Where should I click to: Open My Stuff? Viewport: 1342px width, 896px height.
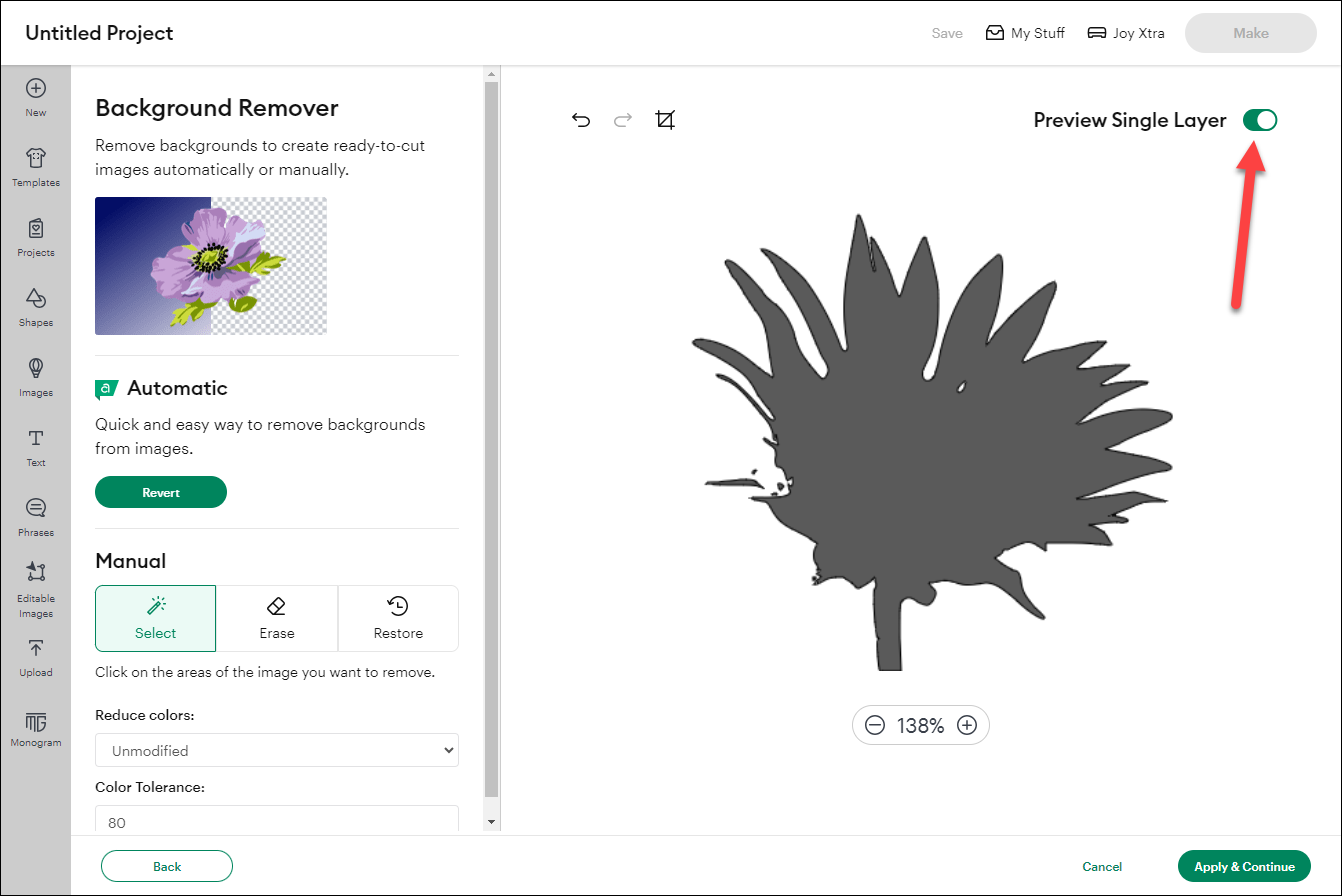1025,32
